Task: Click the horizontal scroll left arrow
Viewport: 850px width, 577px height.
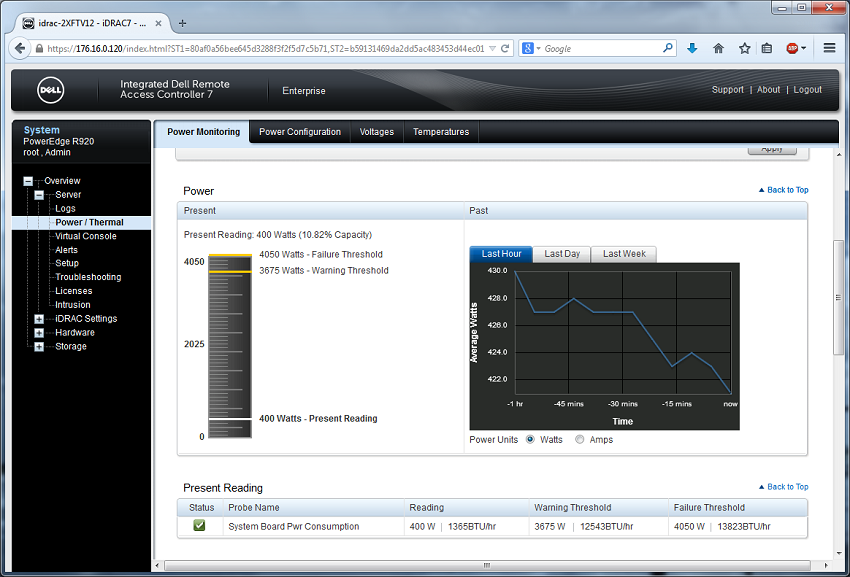Action: 158,565
